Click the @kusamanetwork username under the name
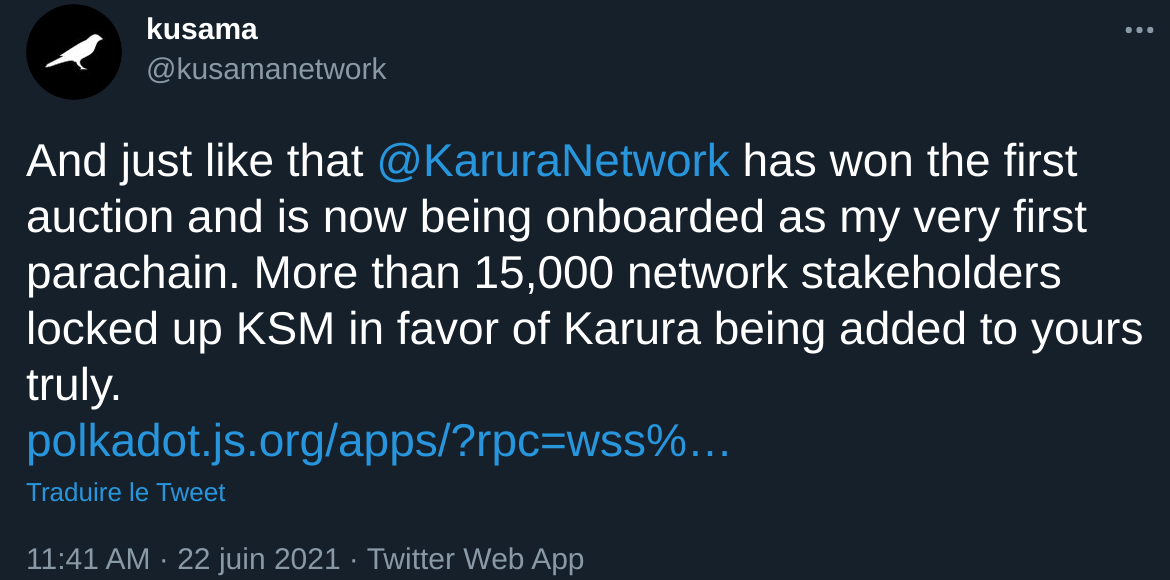 266,70
